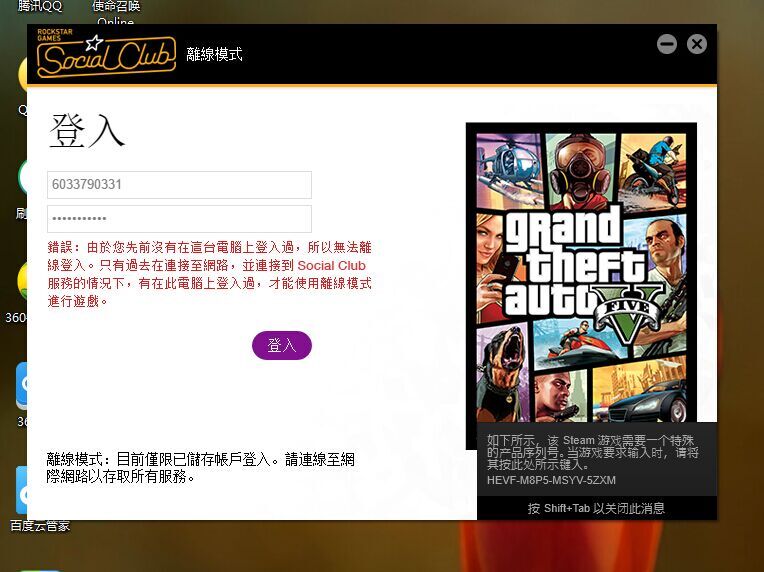Click the offline mode note at bottom left
The height and width of the screenshot is (572, 764).
[200, 467]
